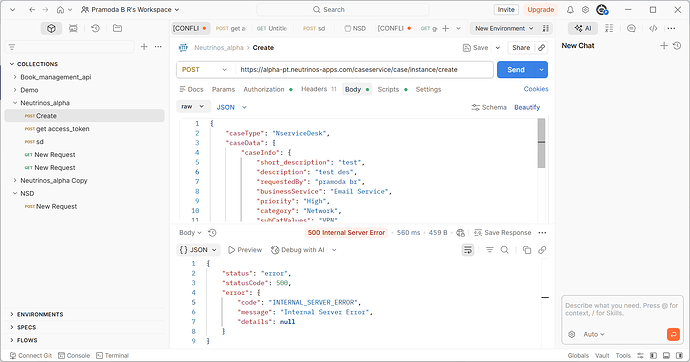This screenshot has height=362, width=690.
Task: Filter the response body
Action: pyautogui.click(x=489, y=250)
